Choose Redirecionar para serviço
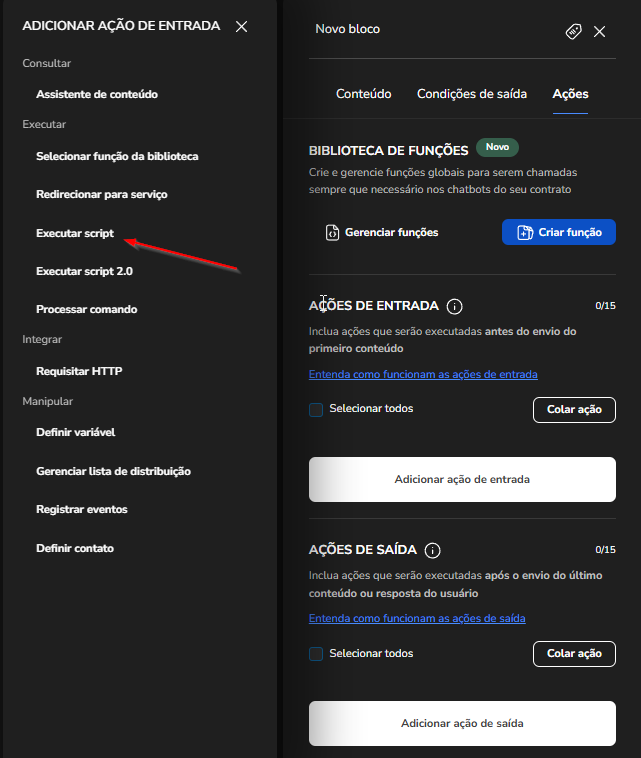 coord(102,194)
